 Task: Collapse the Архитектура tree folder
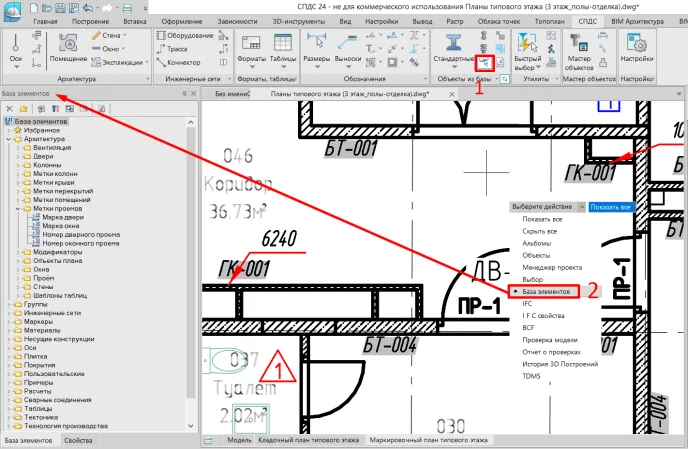(x=9, y=141)
